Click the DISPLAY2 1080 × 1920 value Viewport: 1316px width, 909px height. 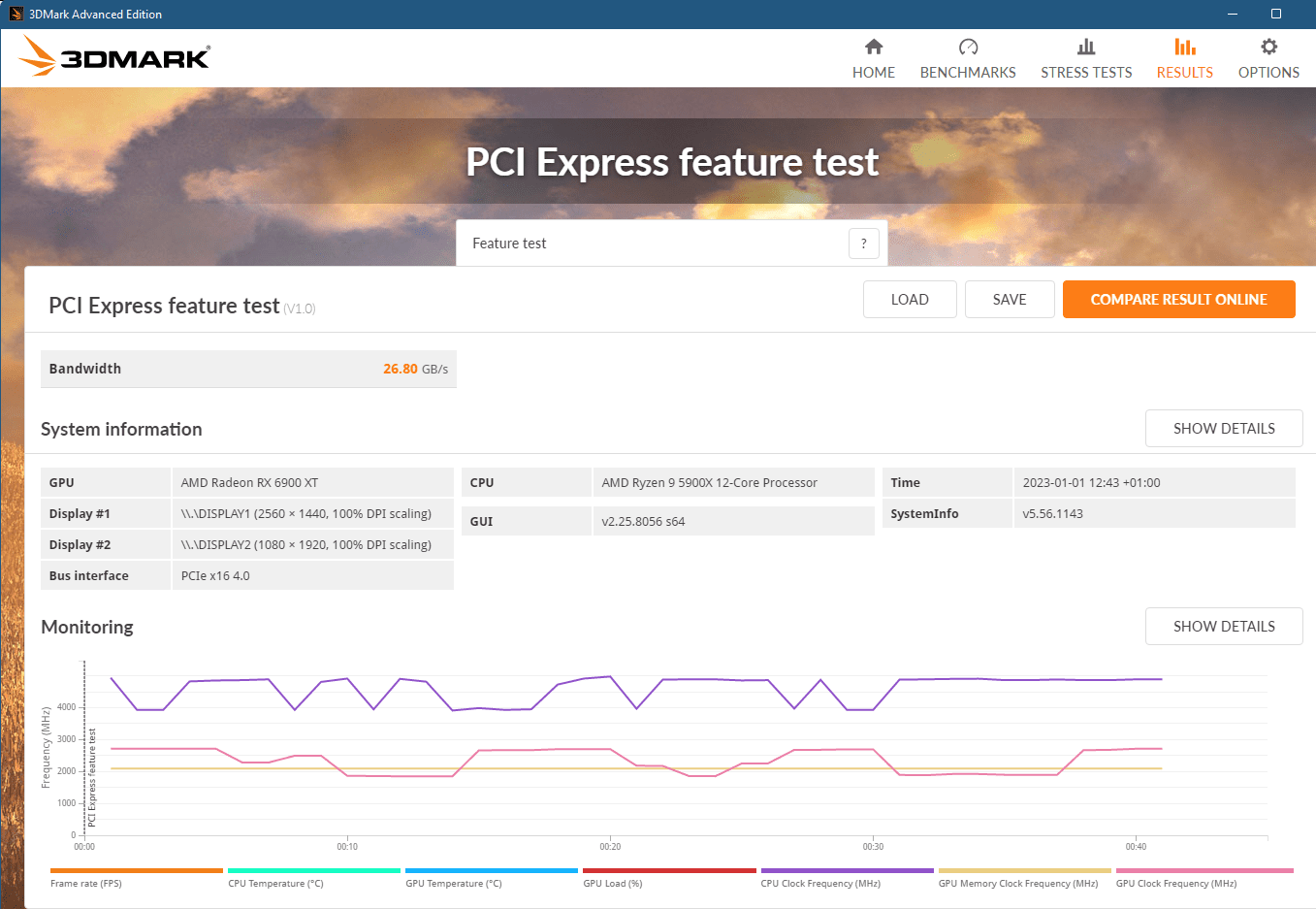[306, 545]
